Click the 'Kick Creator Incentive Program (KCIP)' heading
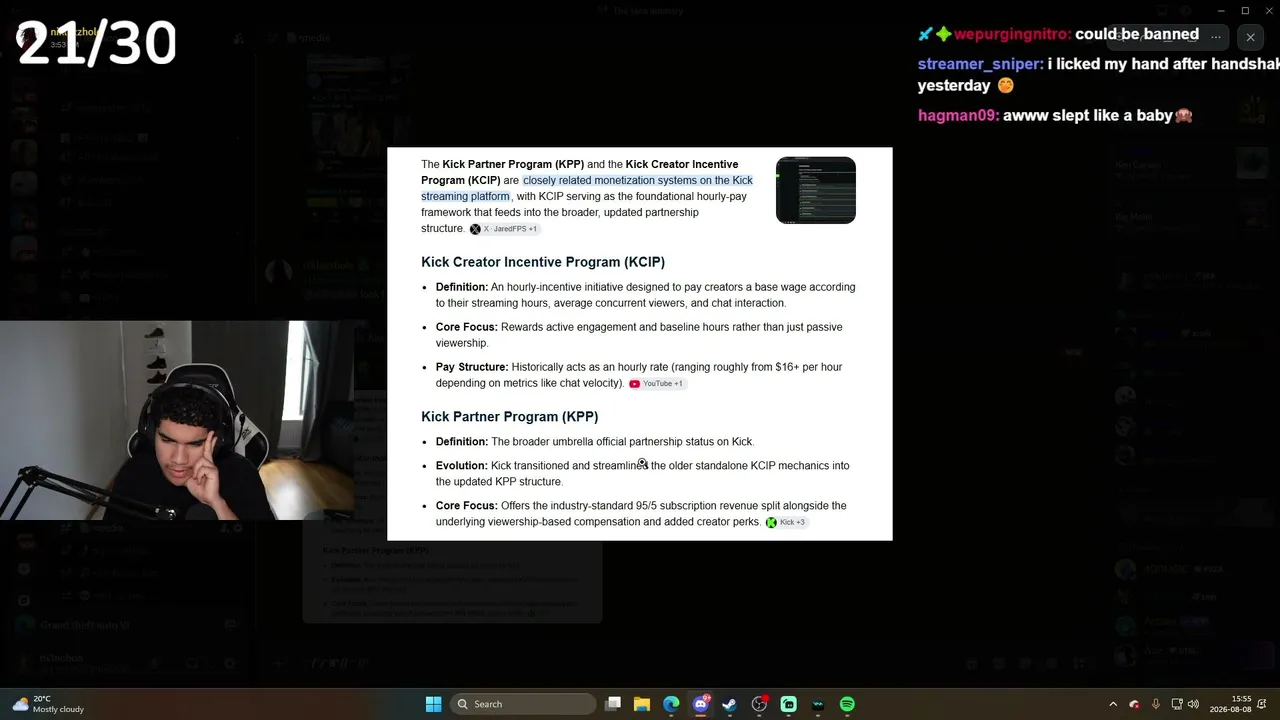The width and height of the screenshot is (1280, 720). click(543, 262)
